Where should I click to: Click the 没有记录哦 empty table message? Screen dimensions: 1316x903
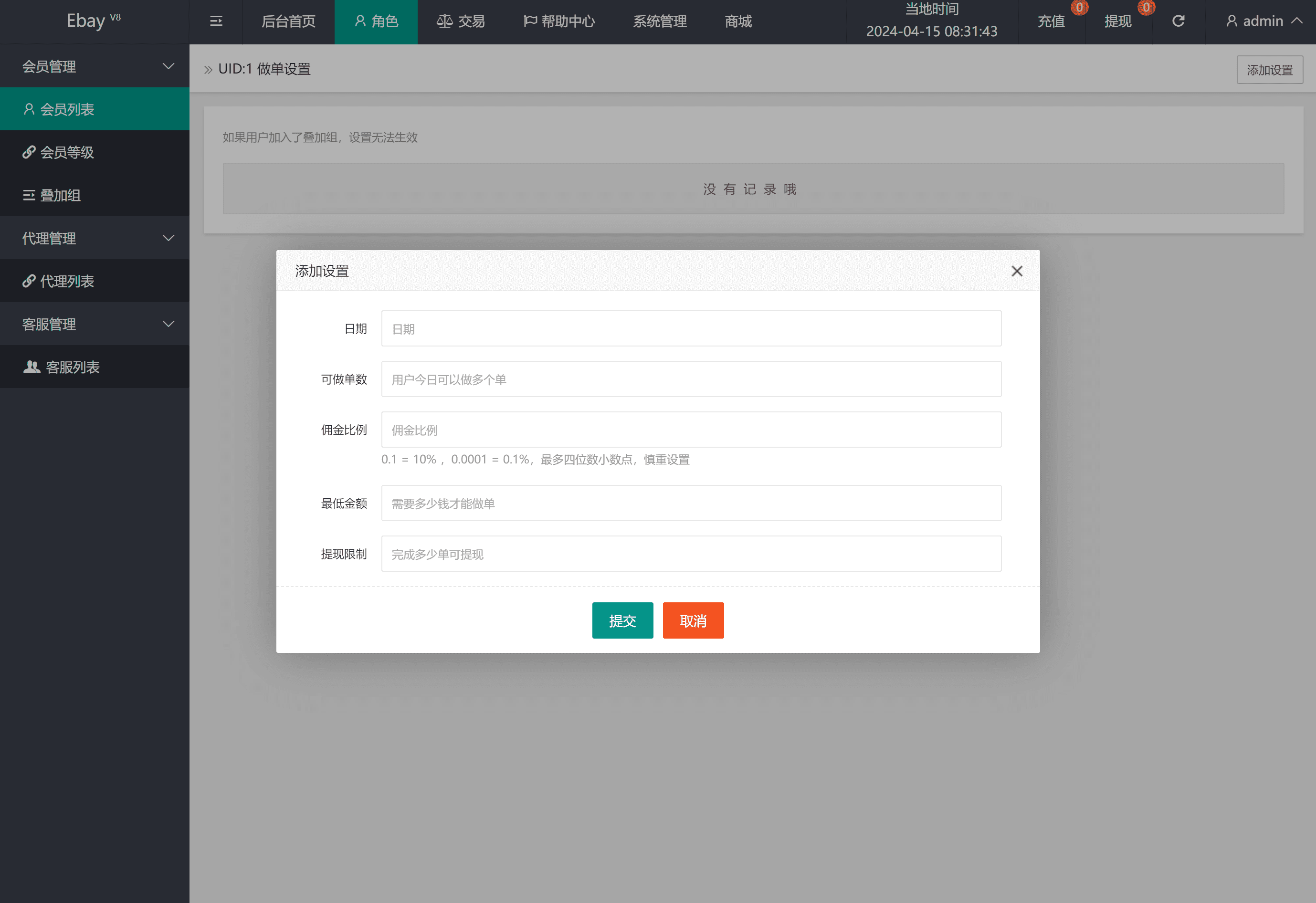[750, 189]
